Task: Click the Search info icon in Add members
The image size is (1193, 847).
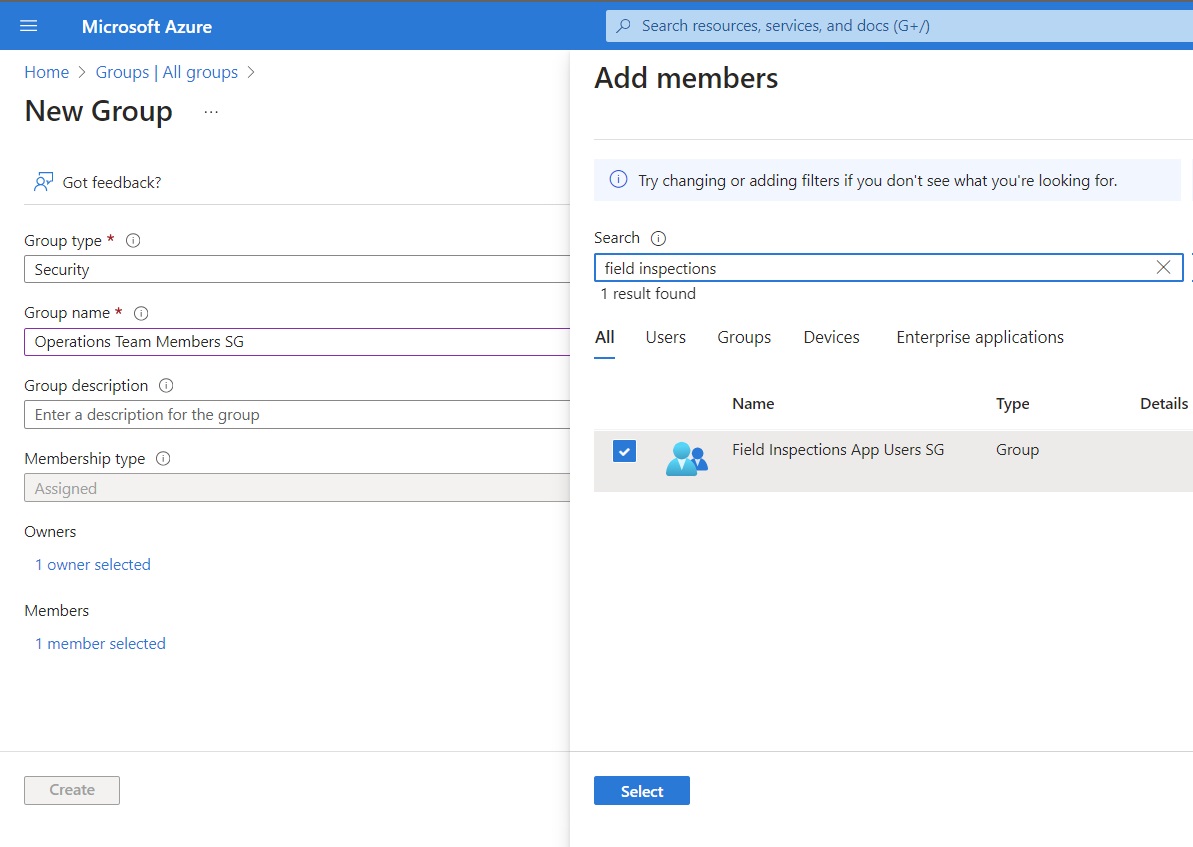Action: pos(658,238)
